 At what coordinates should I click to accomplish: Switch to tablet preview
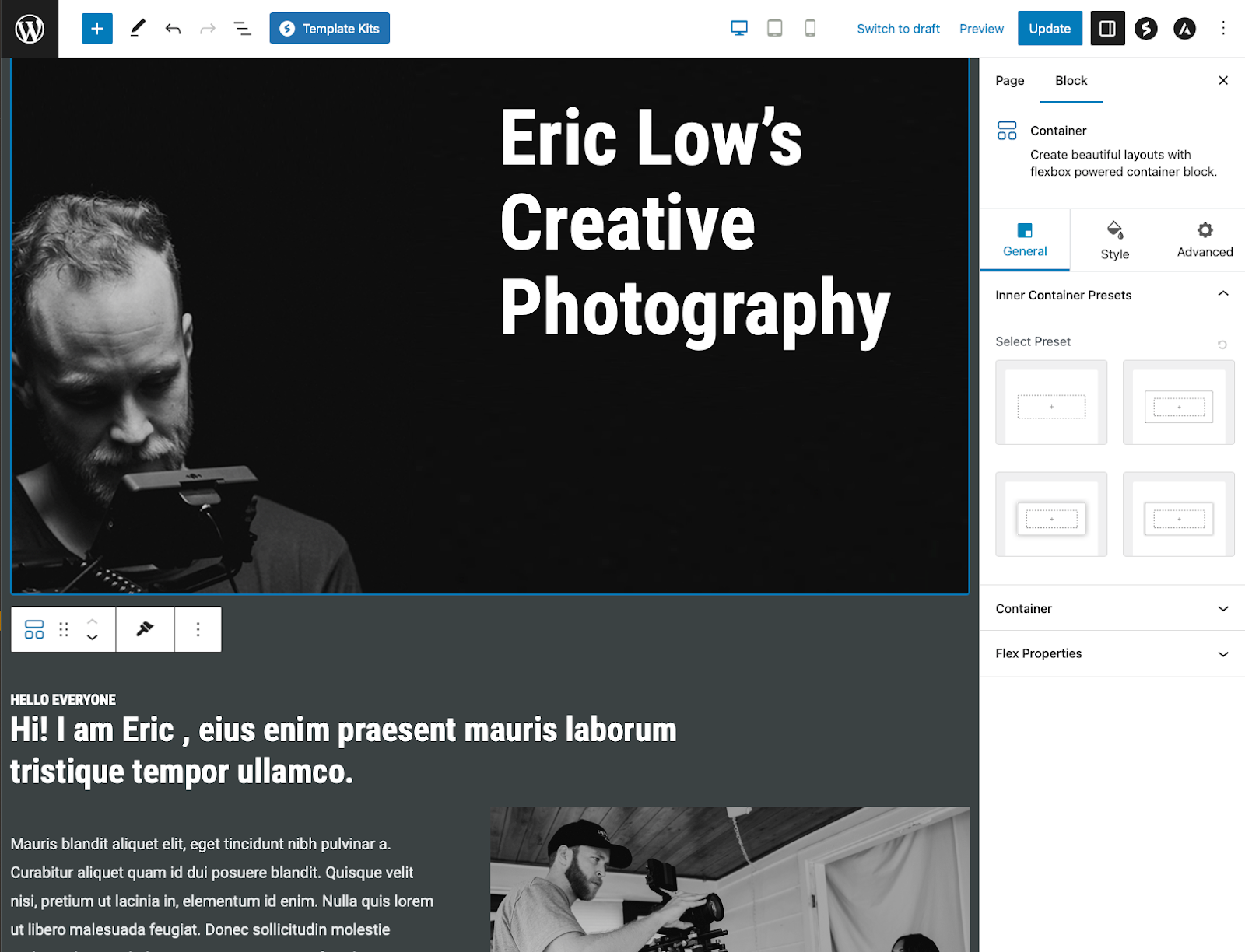tap(774, 28)
